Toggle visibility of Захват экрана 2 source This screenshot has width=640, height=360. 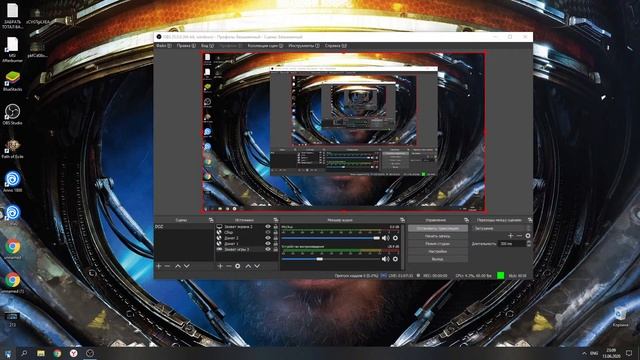click(268, 227)
